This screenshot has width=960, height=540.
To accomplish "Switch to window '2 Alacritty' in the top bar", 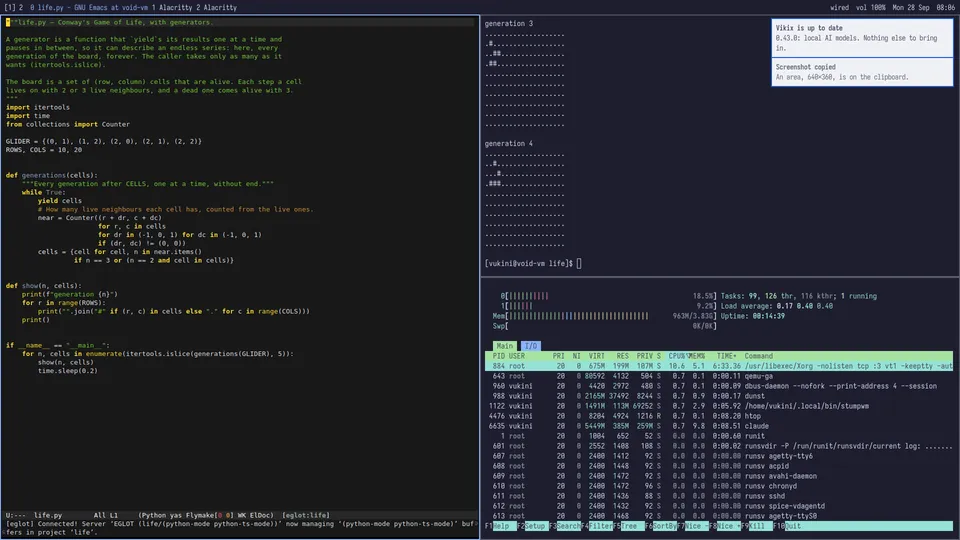I will click(x=216, y=7).
